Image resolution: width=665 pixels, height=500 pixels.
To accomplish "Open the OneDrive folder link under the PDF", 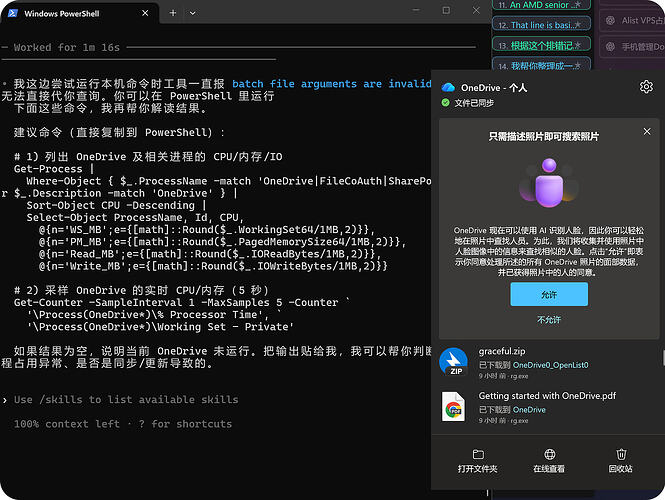I will 529,410.
